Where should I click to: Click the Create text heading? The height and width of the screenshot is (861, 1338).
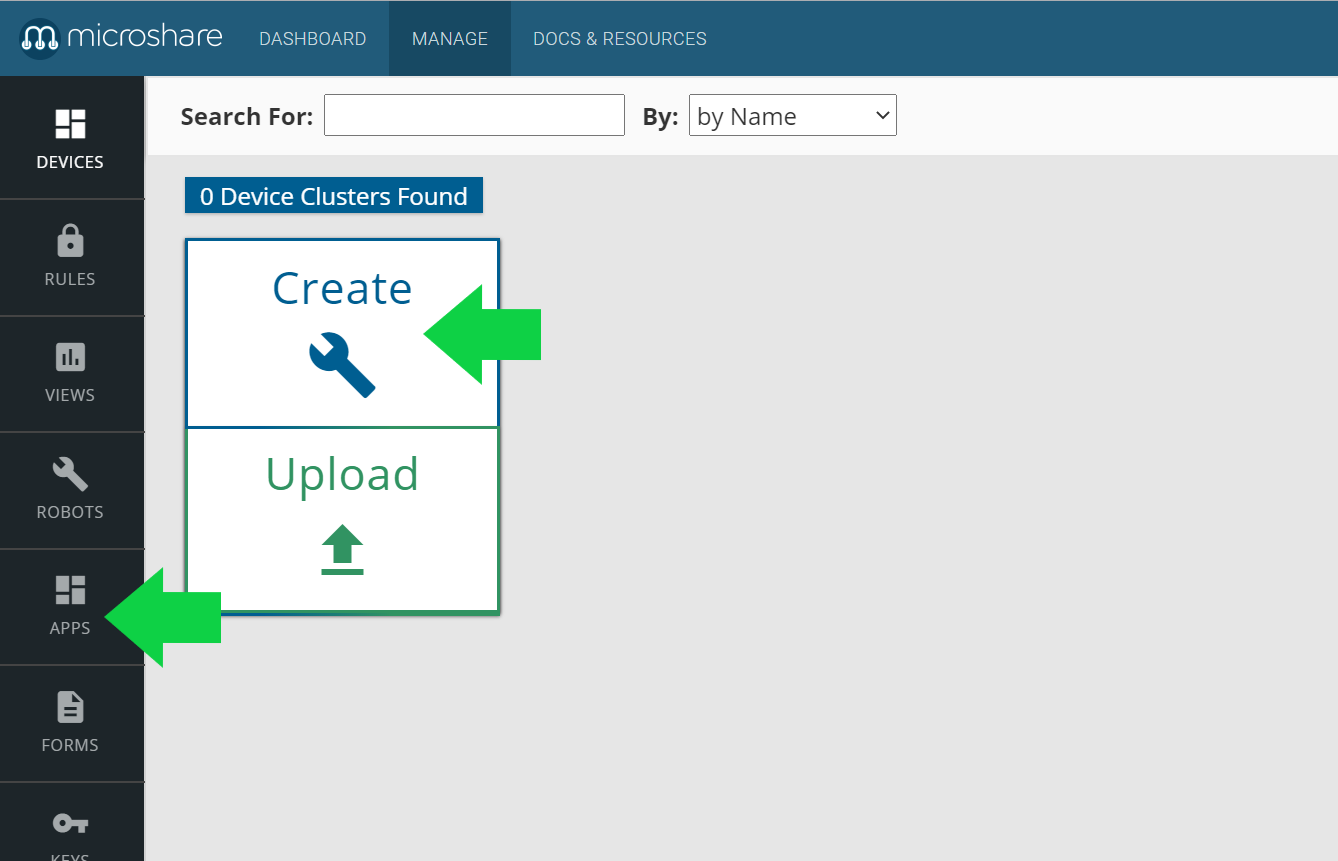pos(342,289)
